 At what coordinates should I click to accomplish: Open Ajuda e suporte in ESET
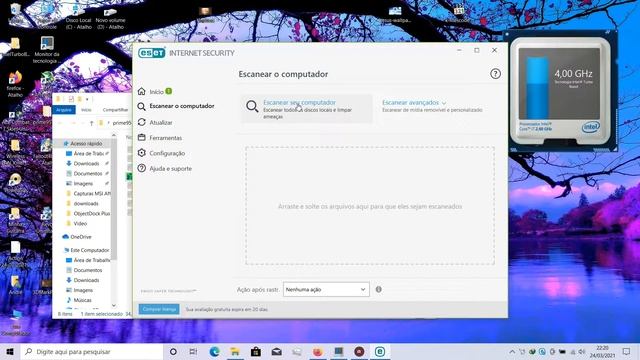pyautogui.click(x=170, y=169)
